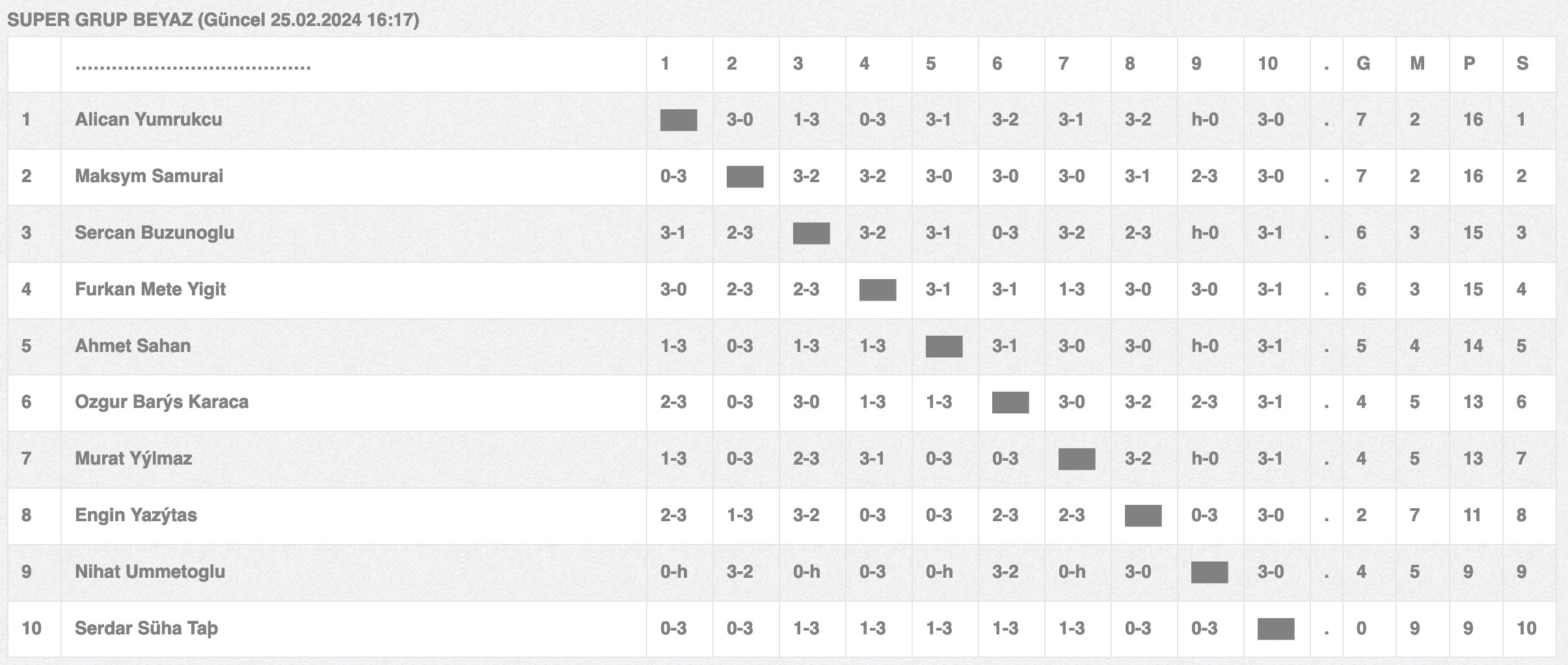Image resolution: width=1568 pixels, height=665 pixels.
Task: Click gray diagonal block in Ahmet Sahan row
Action: (944, 346)
